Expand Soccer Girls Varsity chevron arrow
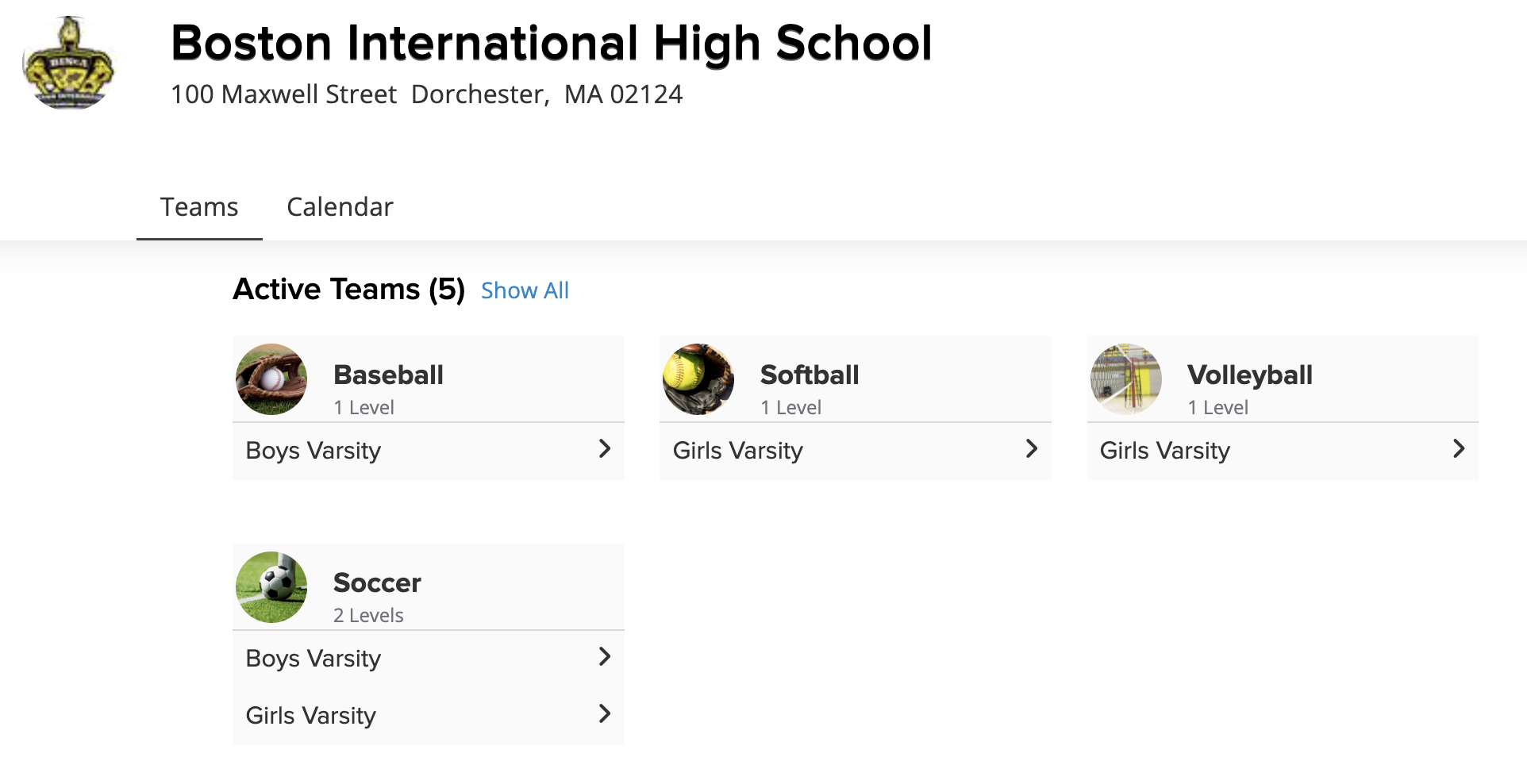1527x784 pixels. (x=605, y=714)
